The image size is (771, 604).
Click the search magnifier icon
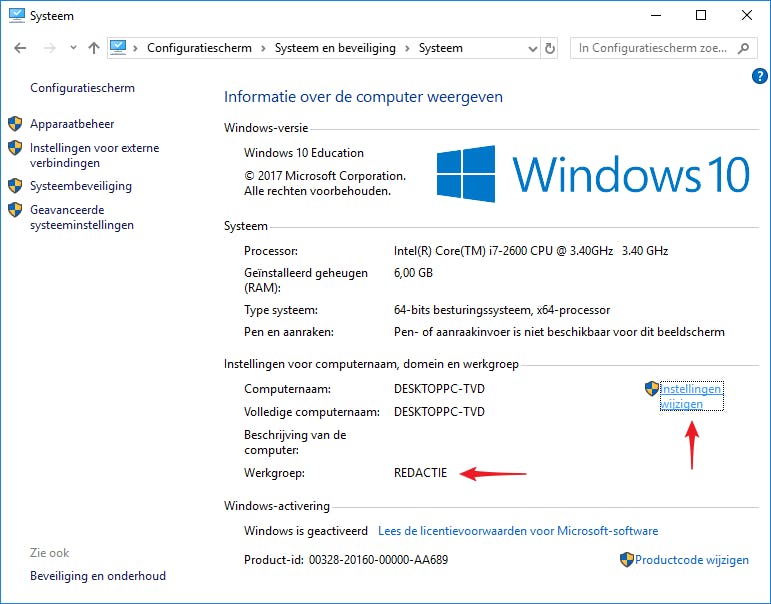pyautogui.click(x=743, y=48)
